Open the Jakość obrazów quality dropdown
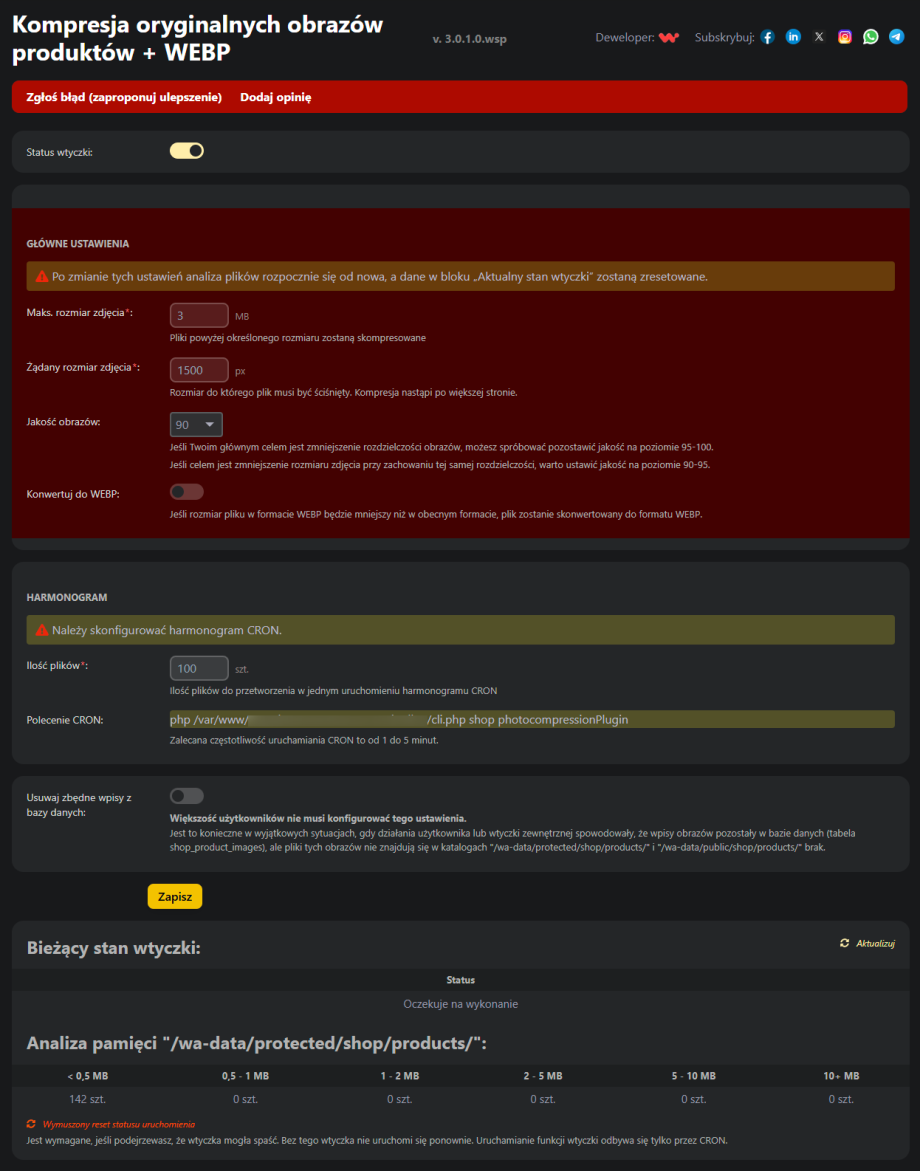The width and height of the screenshot is (920, 1171). [x=196, y=424]
